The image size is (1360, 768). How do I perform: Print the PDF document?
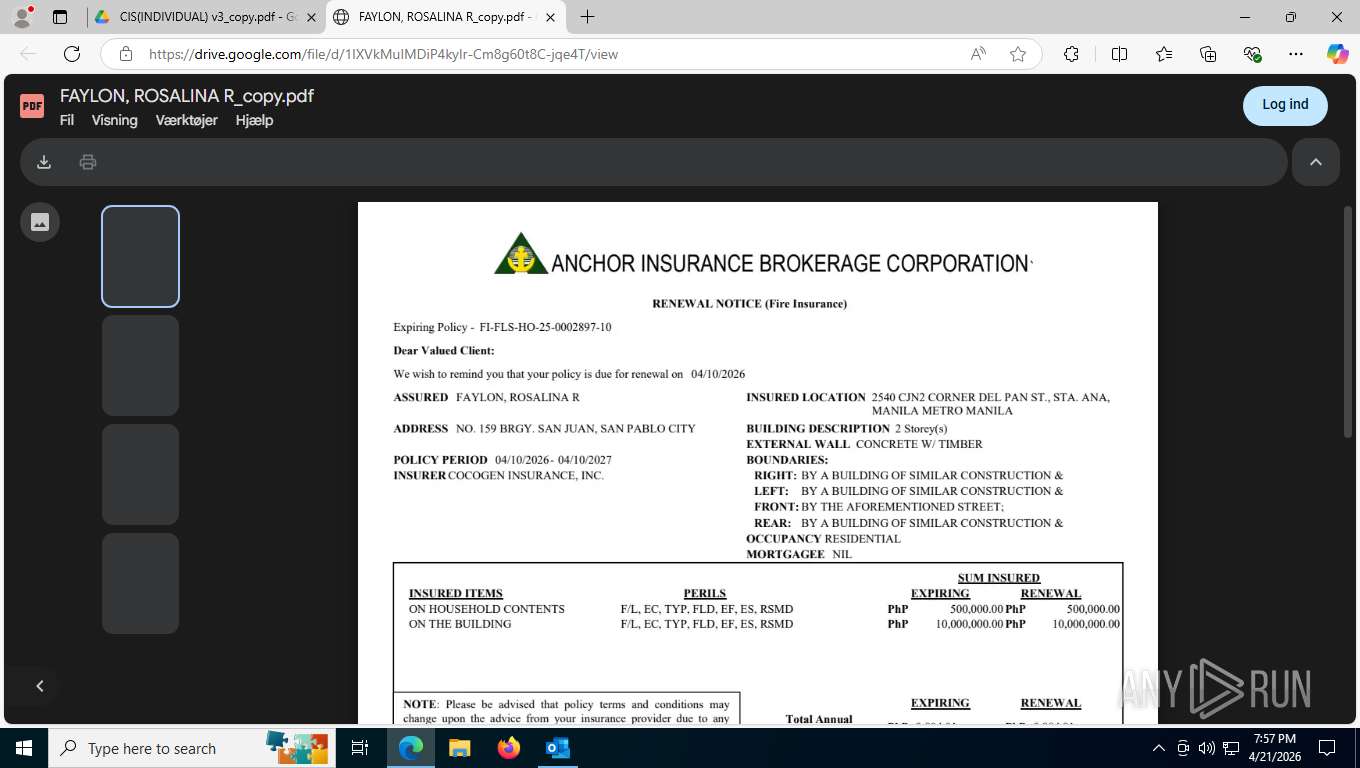(88, 162)
